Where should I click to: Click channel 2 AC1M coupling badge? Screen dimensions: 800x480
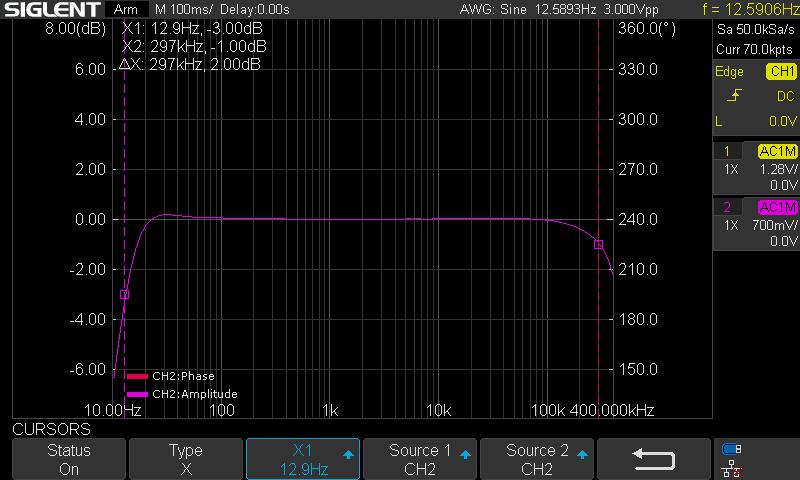coord(778,207)
